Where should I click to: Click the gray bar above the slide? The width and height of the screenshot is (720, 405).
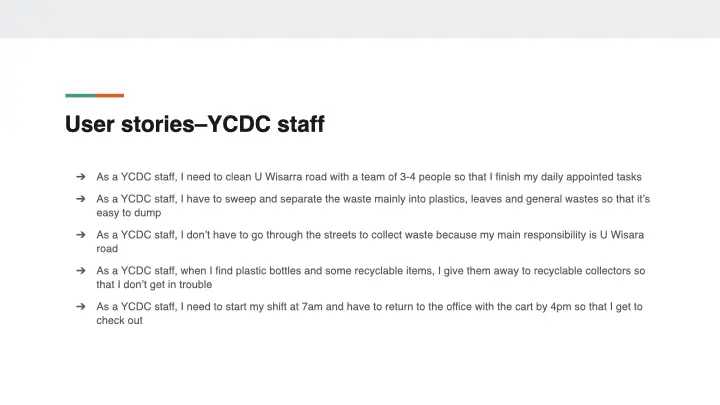(360, 18)
